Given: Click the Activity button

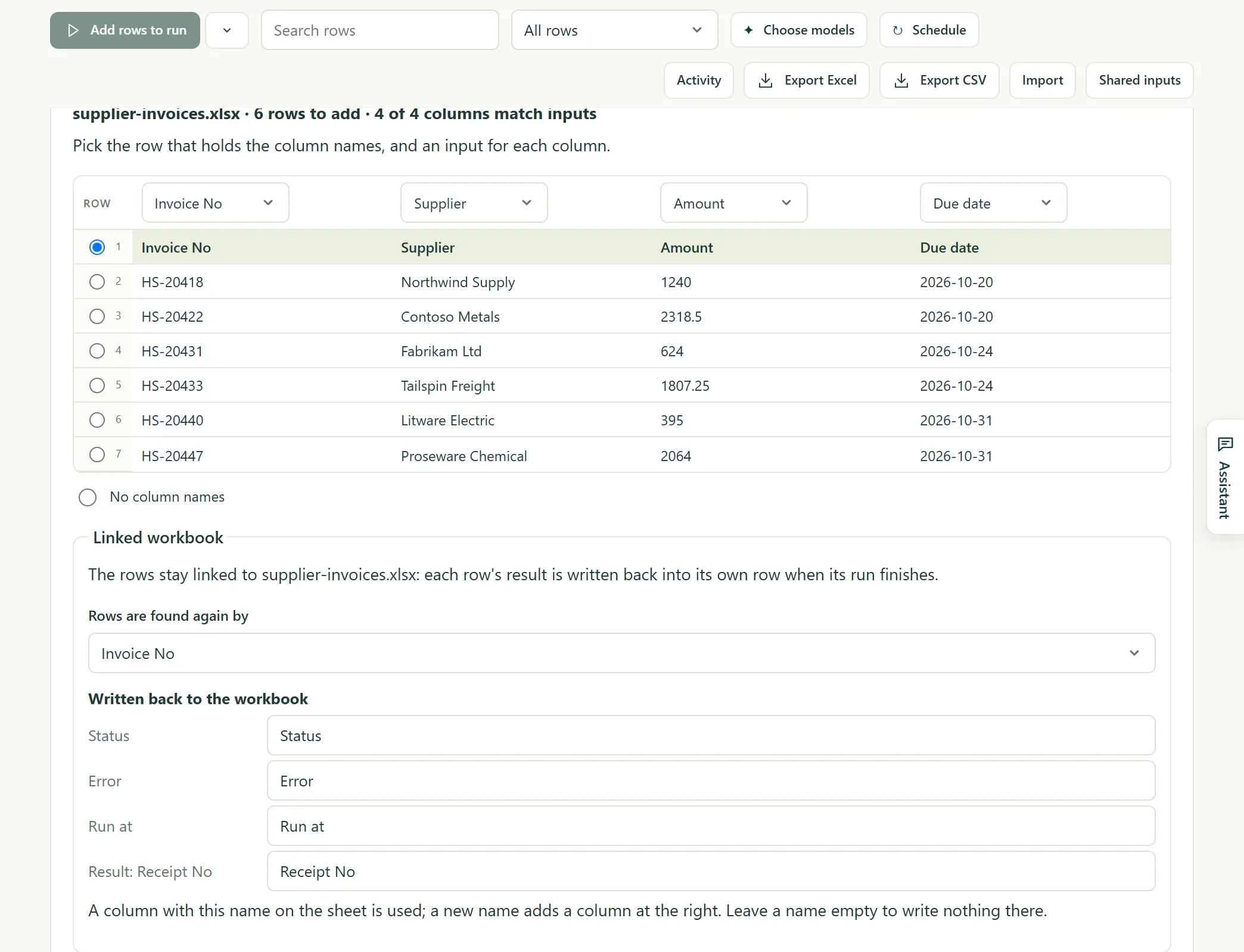Looking at the screenshot, I should pos(699,80).
